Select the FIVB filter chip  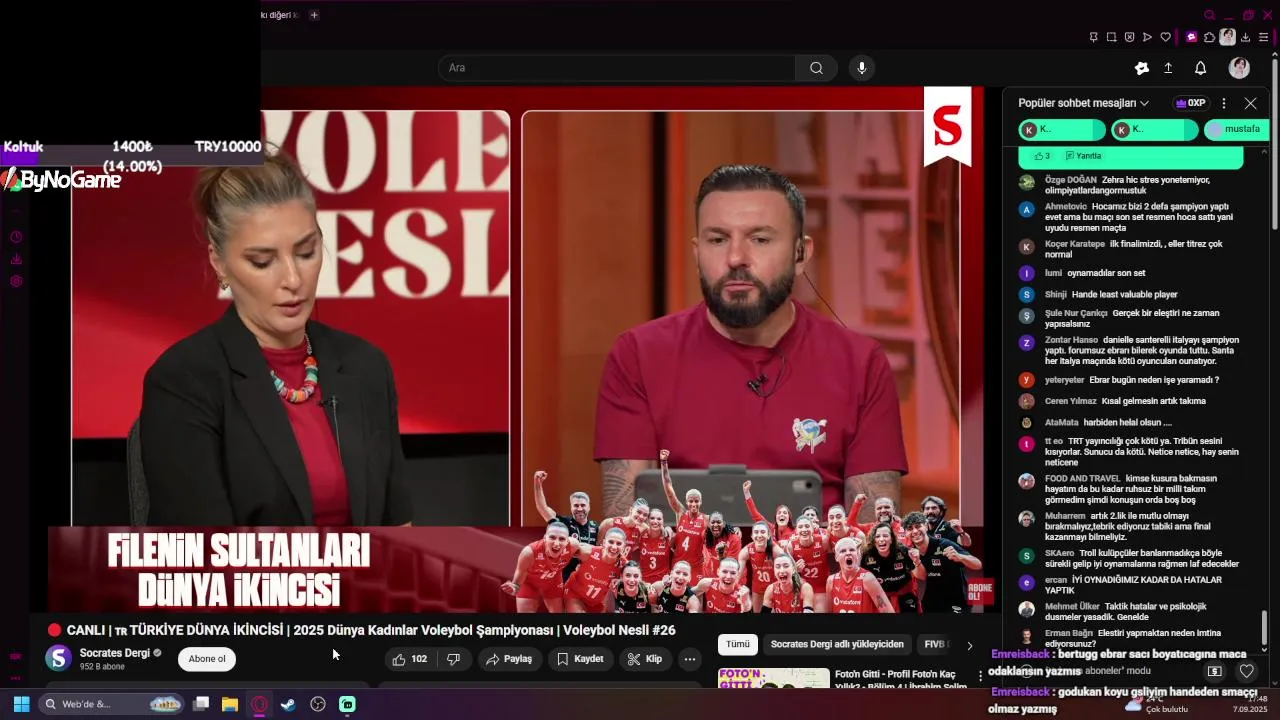935,645
